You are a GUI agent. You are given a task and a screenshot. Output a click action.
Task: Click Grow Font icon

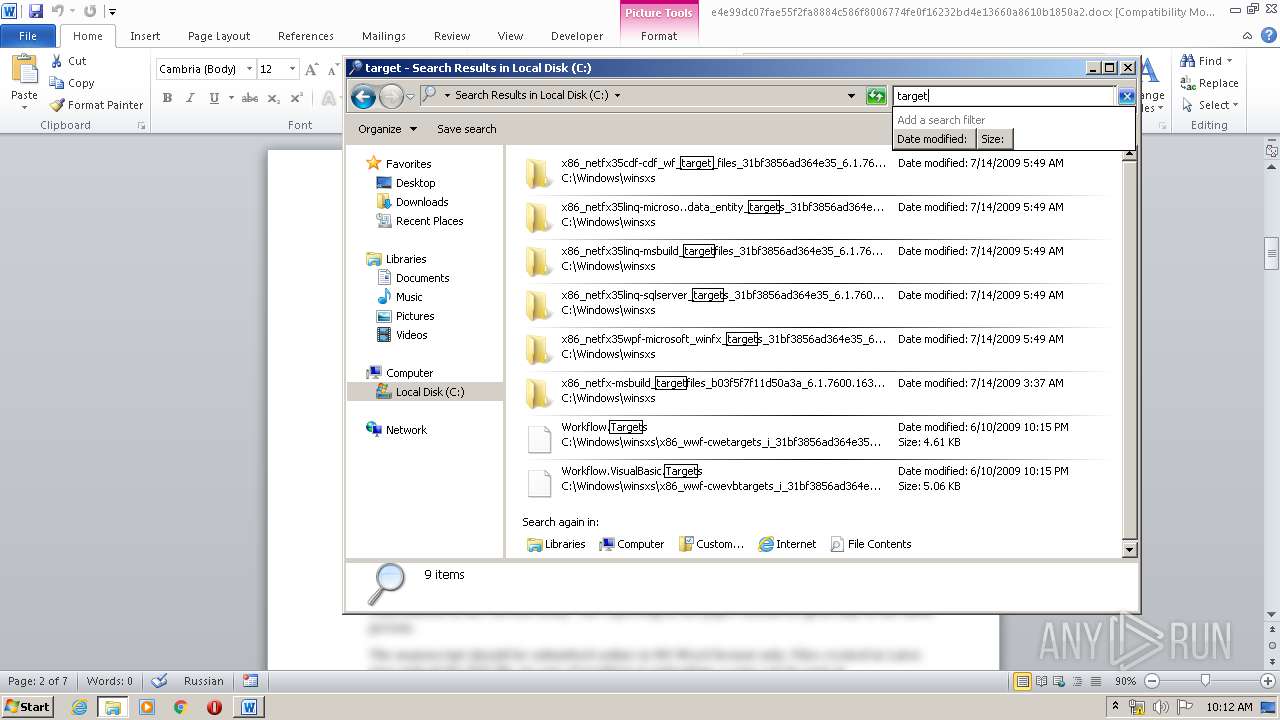pos(311,69)
